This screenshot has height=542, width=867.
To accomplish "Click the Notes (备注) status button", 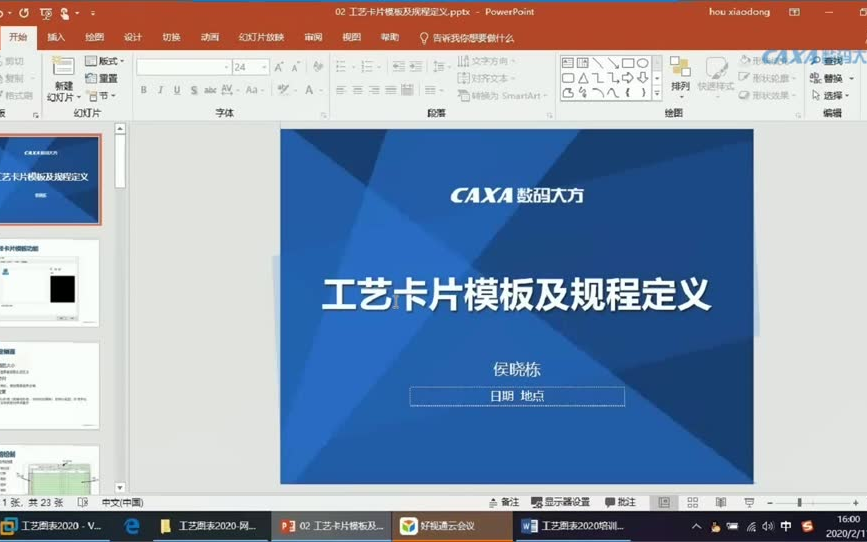I will click(504, 502).
